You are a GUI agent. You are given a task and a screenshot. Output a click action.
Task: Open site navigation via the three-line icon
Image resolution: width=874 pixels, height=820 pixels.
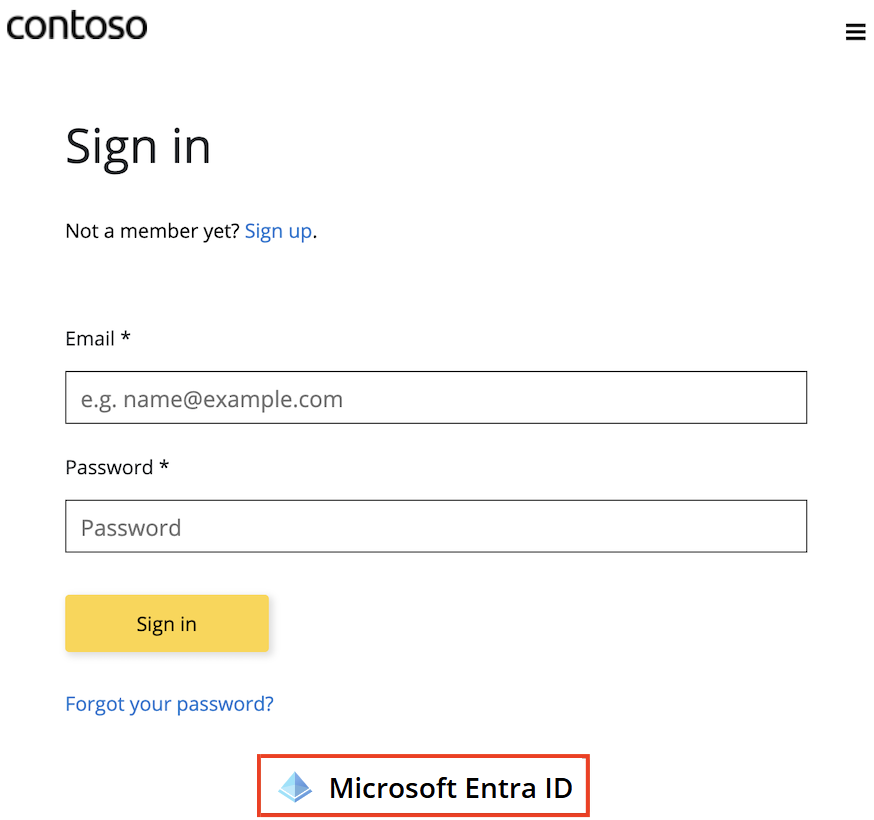pyautogui.click(x=855, y=31)
